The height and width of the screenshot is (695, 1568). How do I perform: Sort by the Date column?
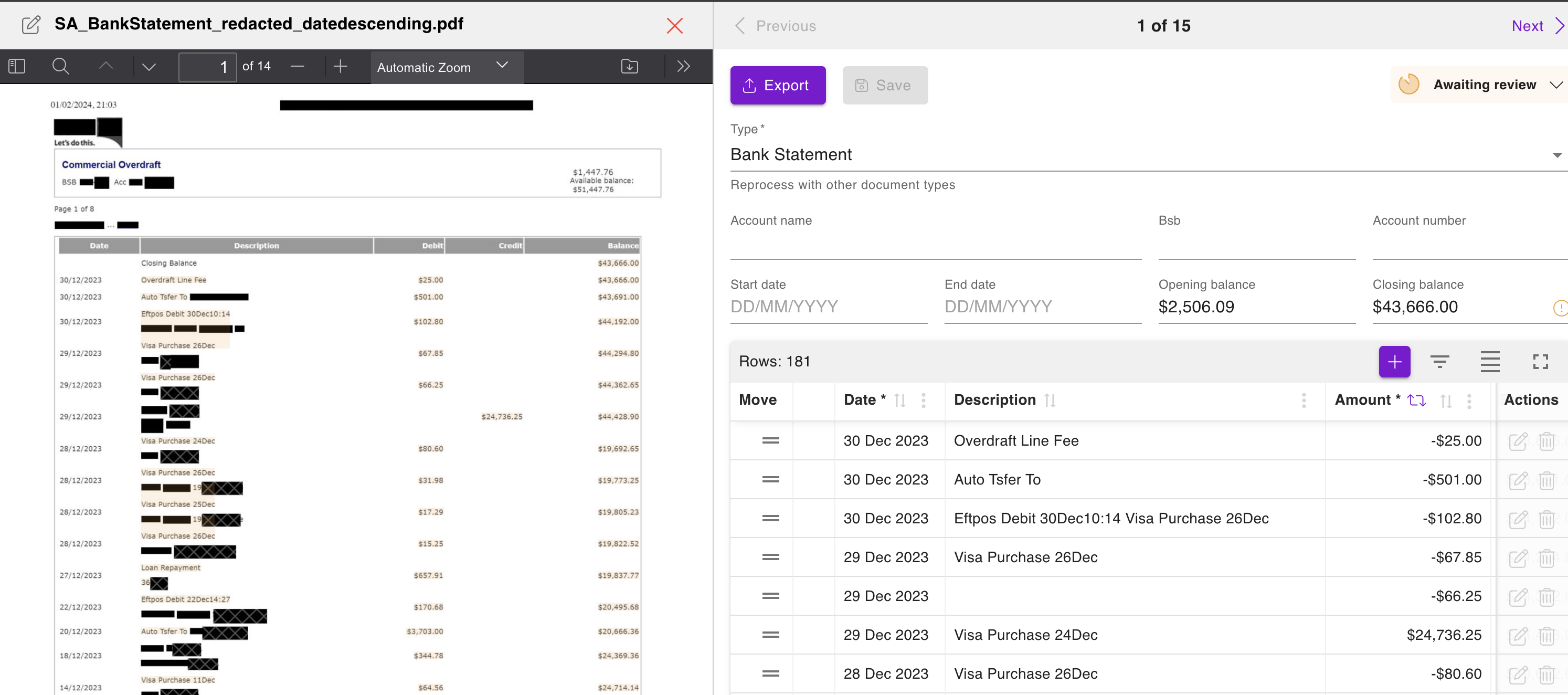[x=899, y=401]
